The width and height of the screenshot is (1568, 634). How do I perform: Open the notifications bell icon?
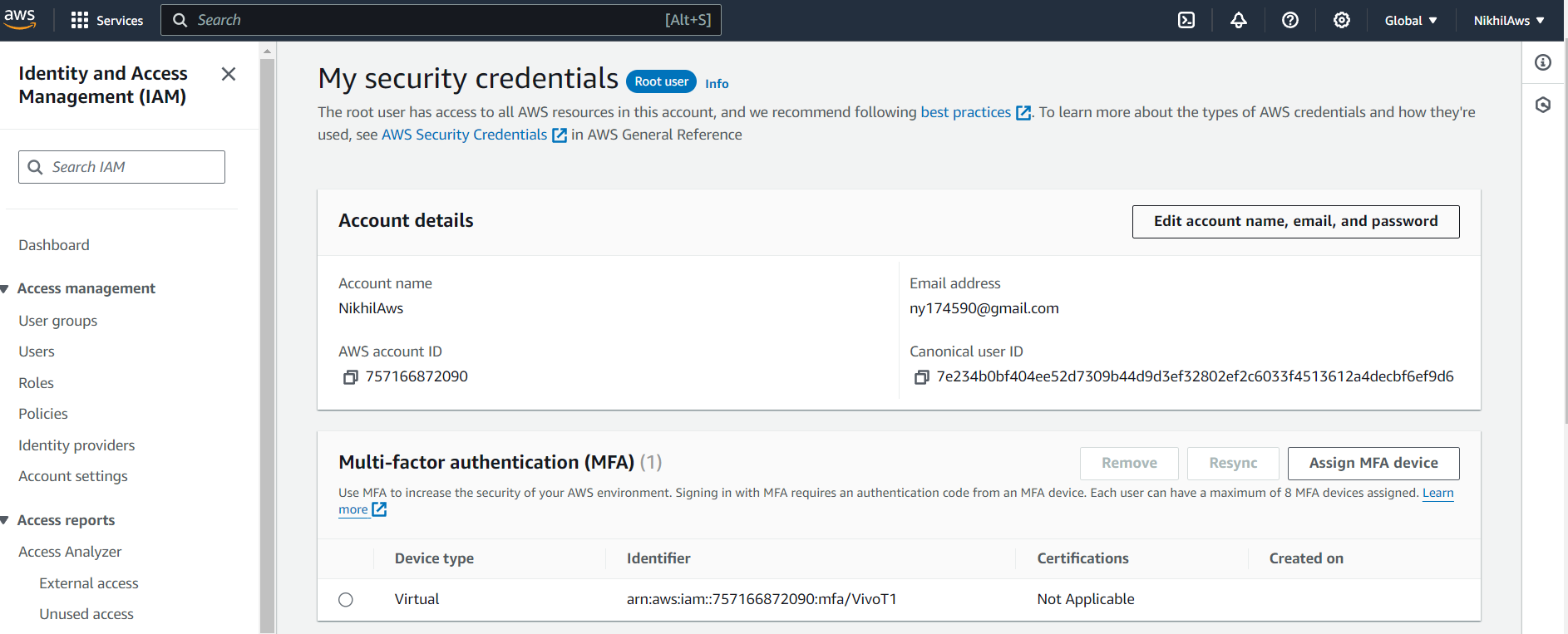(x=1239, y=20)
